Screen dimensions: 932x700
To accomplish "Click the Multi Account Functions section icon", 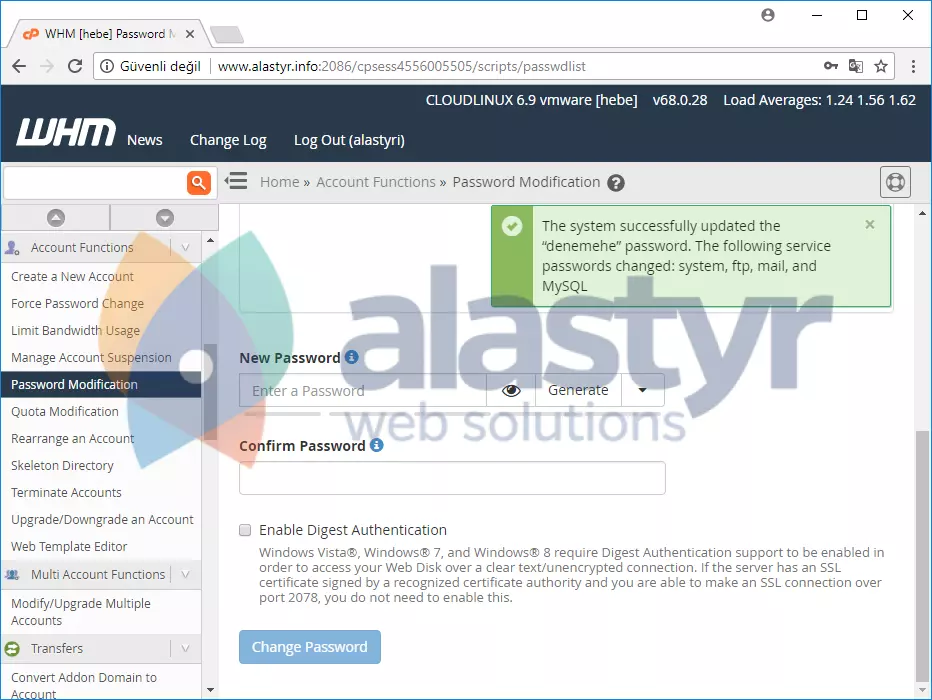I will click(x=12, y=575).
